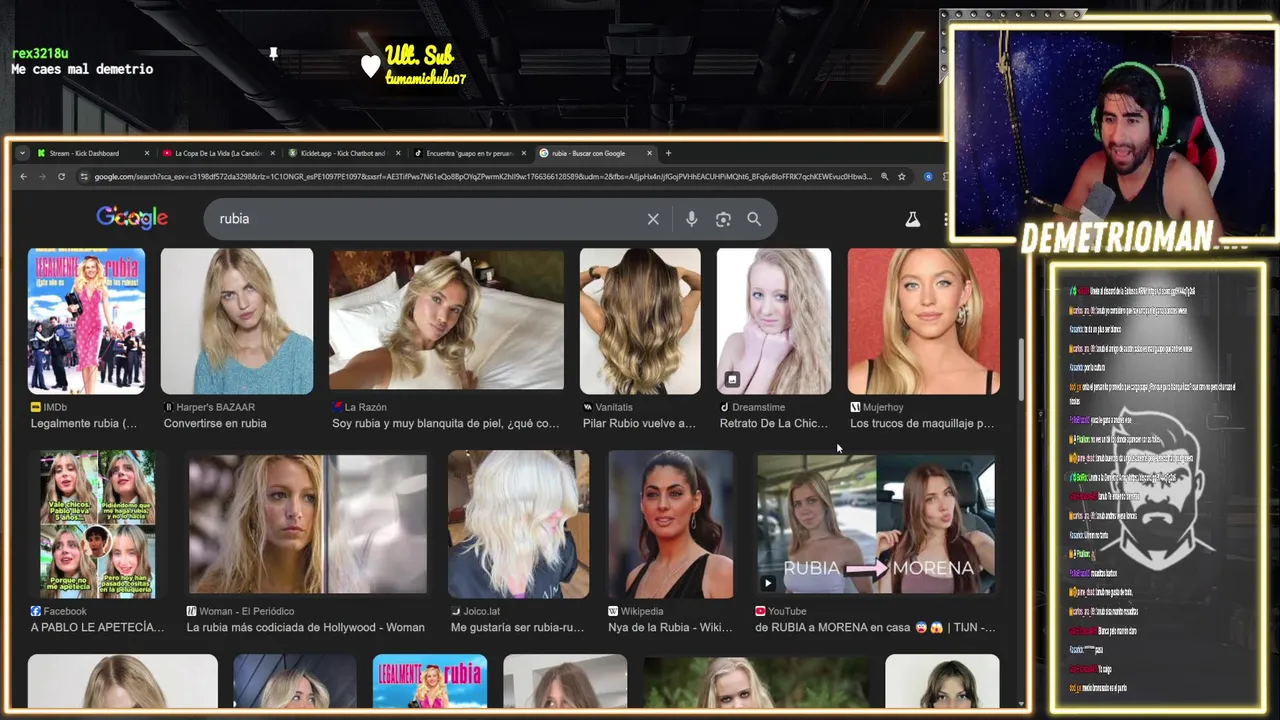Click the results page vertical scrollbar
The height and width of the screenshot is (720, 1280).
(1021, 370)
